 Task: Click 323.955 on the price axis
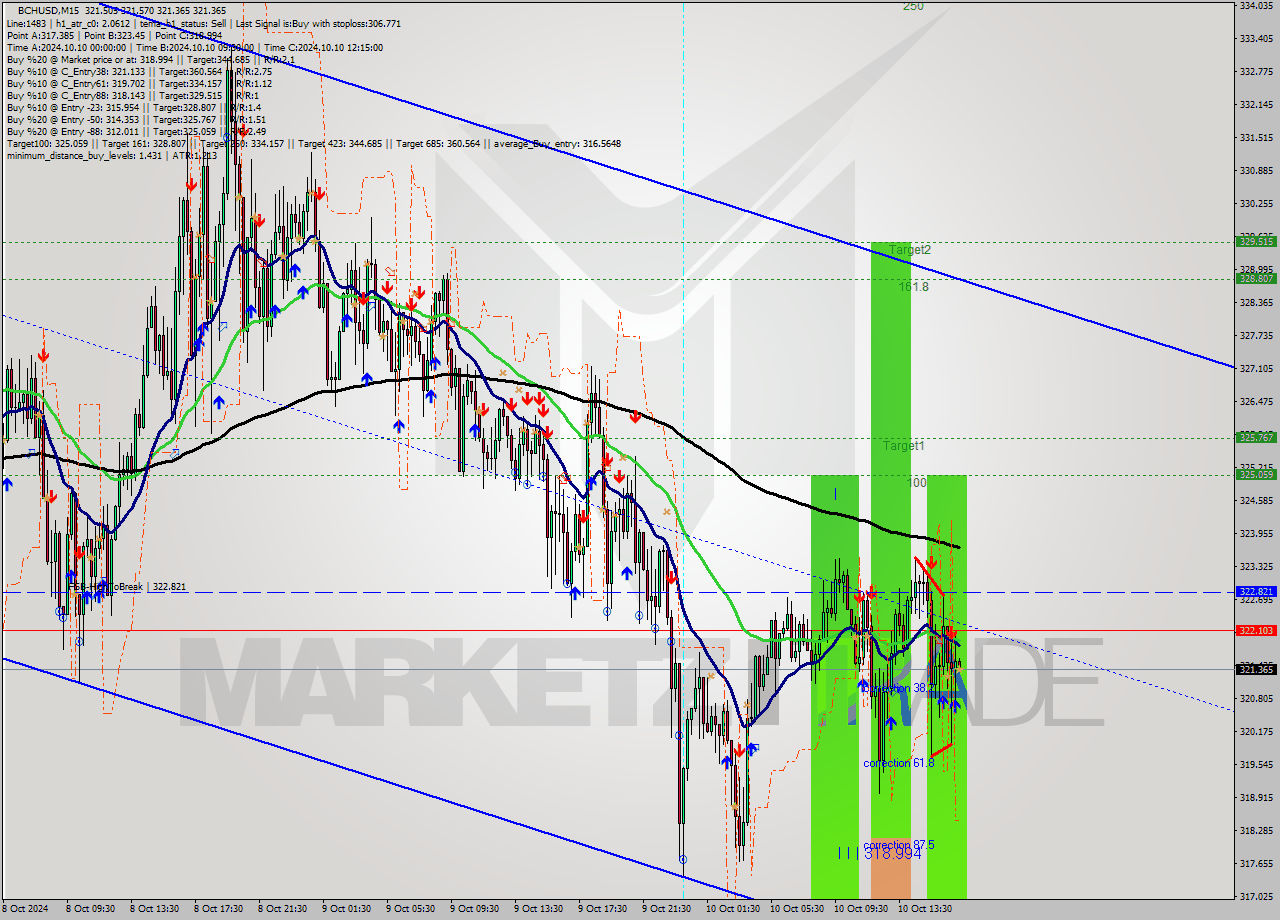(x=1256, y=533)
